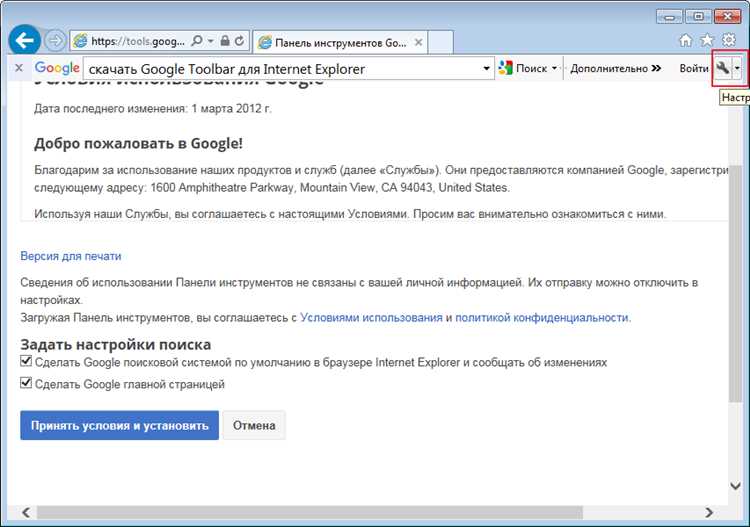This screenshot has height=527, width=750.
Task: Click 'Дата последнего изменения: 1 марта 2012 г.' text
Action: coord(153,109)
